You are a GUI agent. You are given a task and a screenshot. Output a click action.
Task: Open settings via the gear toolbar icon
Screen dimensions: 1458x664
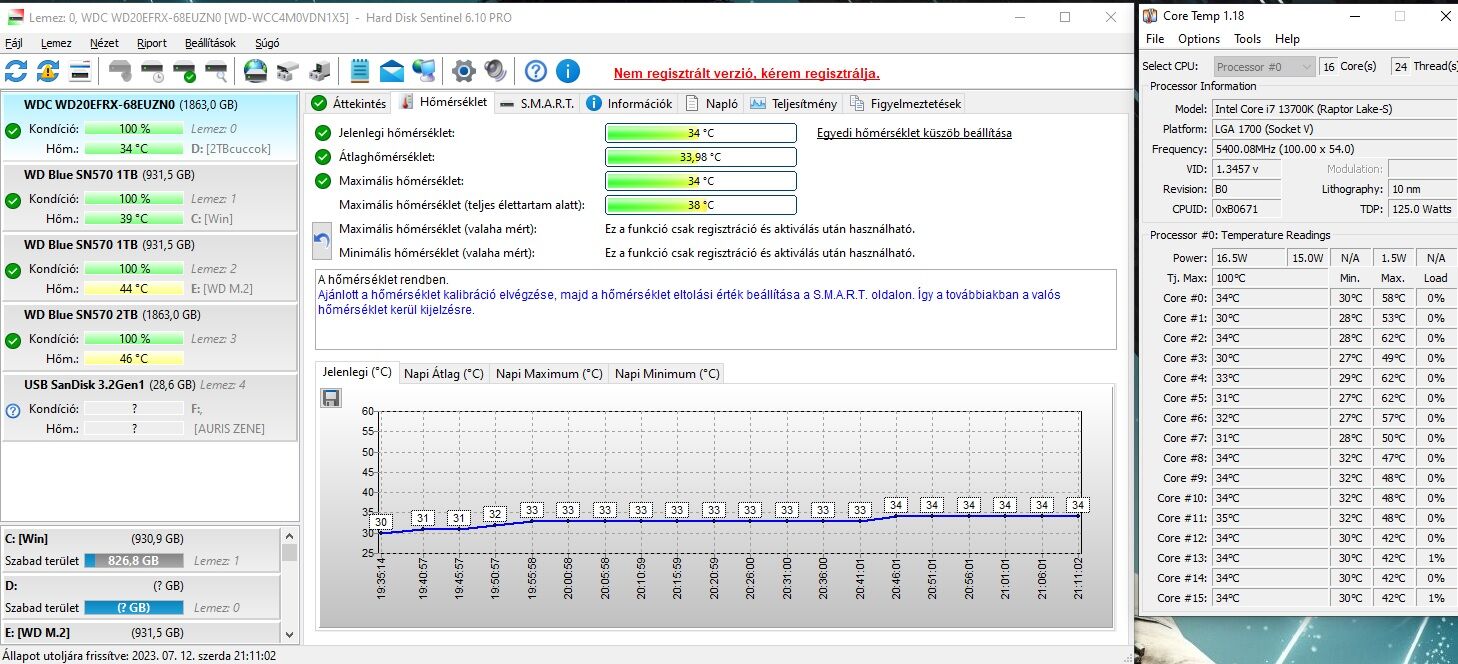click(x=463, y=71)
